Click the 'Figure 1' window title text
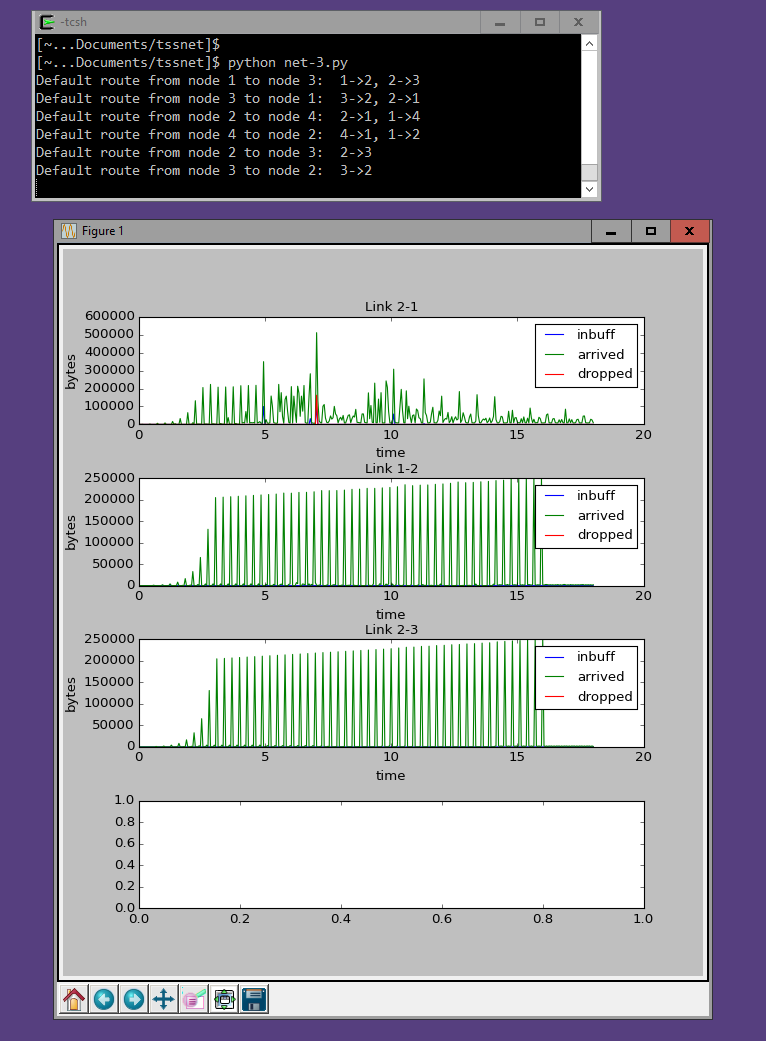Screen dimensions: 766x1041 pos(103,231)
